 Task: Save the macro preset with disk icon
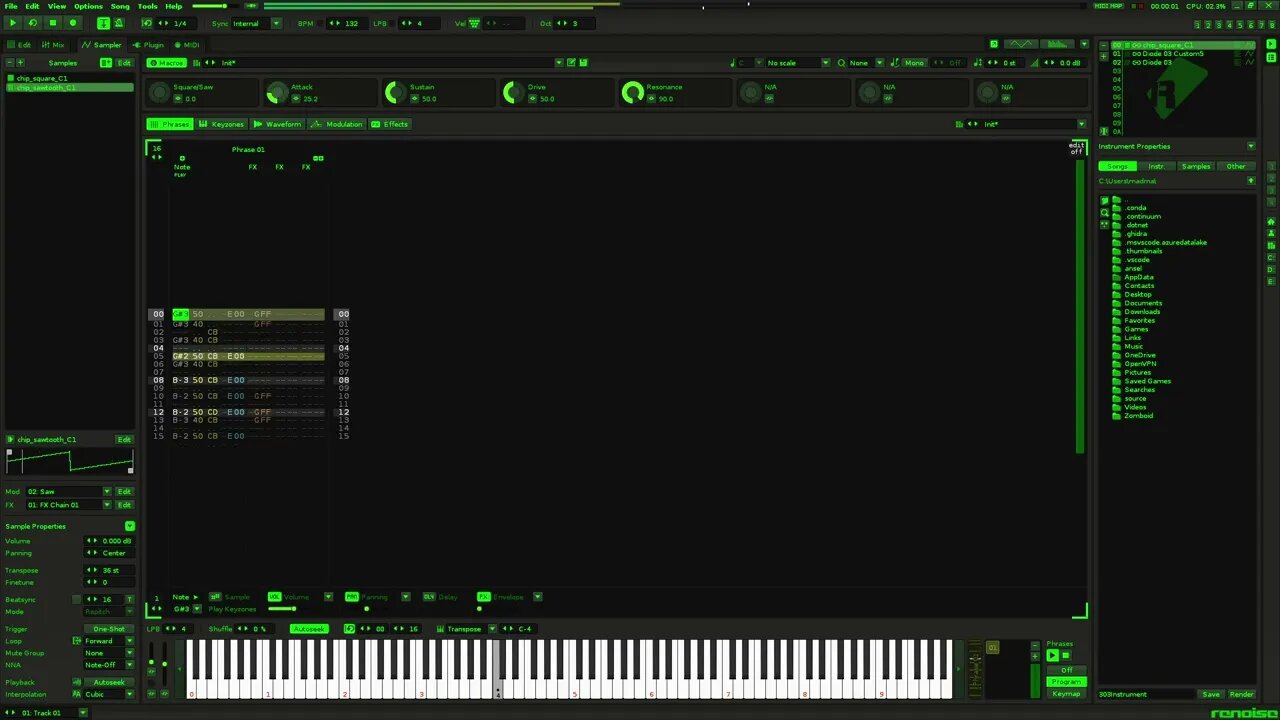(582, 62)
